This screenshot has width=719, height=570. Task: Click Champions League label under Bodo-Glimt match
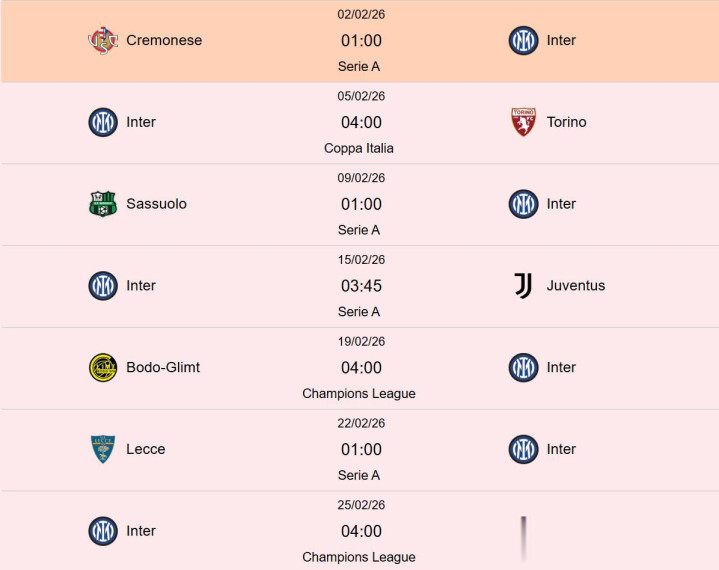coord(359,394)
